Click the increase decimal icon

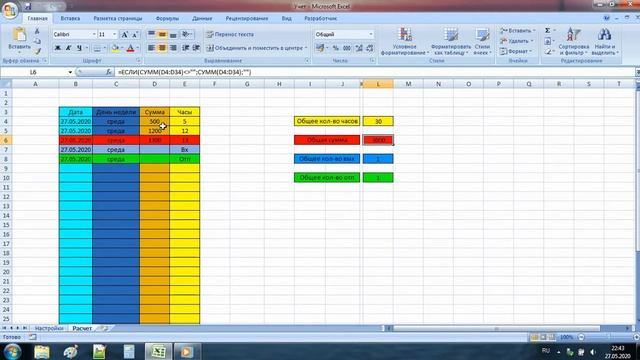coord(359,48)
